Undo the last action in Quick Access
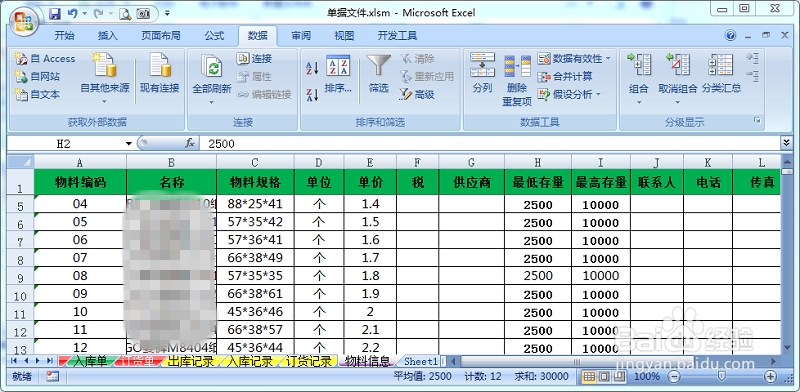Image resolution: width=800 pixels, height=392 pixels. (x=72, y=14)
